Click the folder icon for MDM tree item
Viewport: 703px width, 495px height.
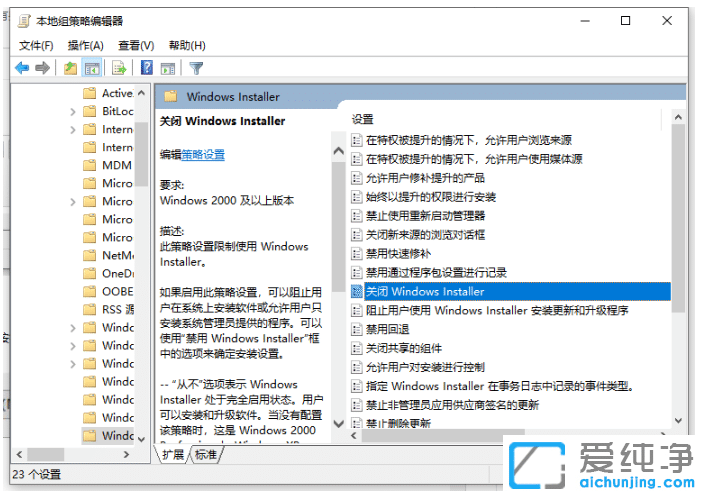(x=90, y=165)
